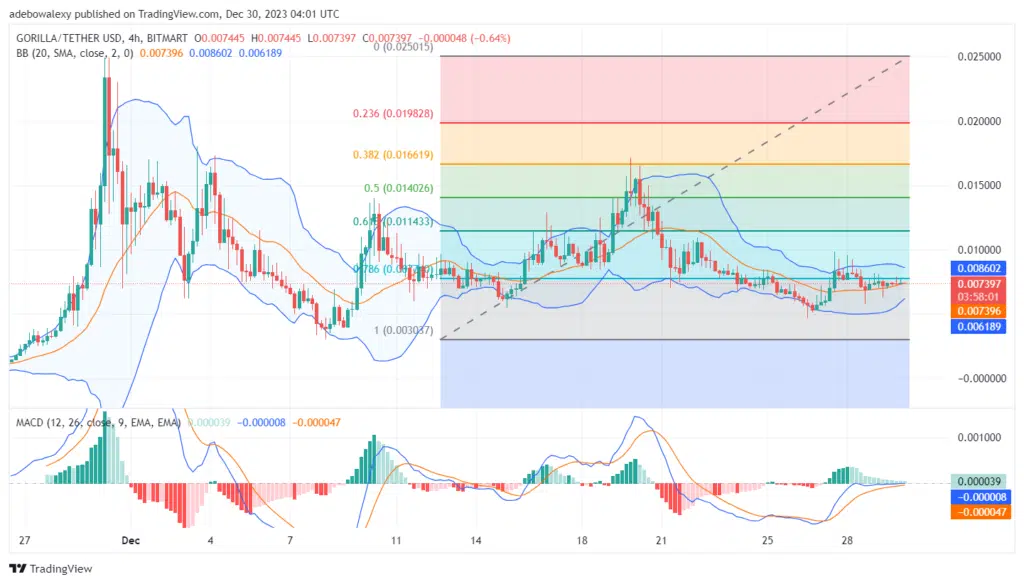Click the 21 date label on the time axis
Image resolution: width=1024 pixels, height=584 pixels.
tap(661, 540)
